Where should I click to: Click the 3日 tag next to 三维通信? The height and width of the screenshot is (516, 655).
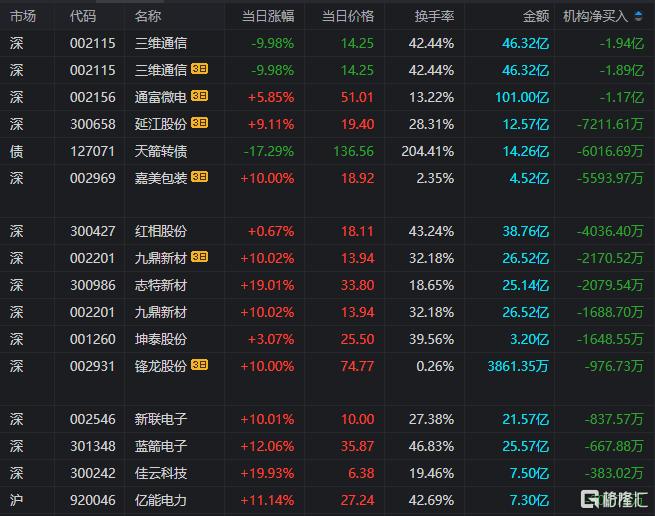200,69
